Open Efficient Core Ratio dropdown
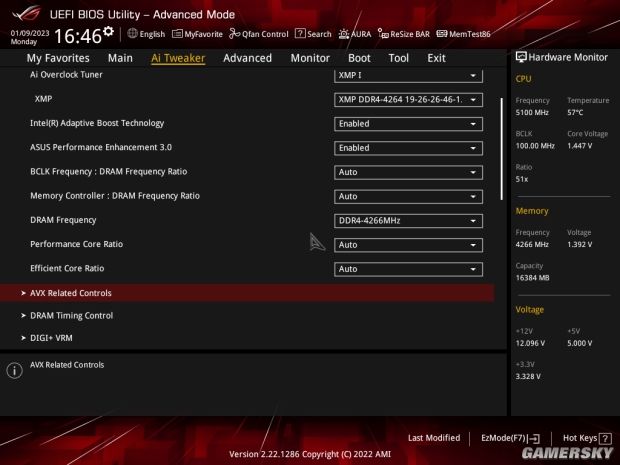The image size is (620, 465). (408, 269)
